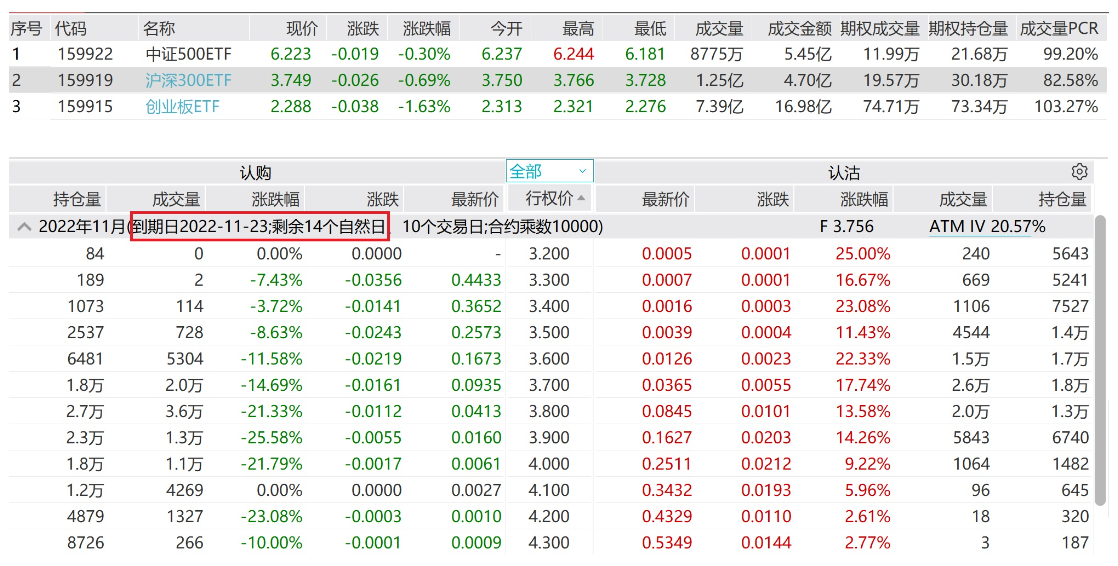The height and width of the screenshot is (566, 1118).
Task: Click the option chain vertical scrollbar
Action: [x=1101, y=380]
